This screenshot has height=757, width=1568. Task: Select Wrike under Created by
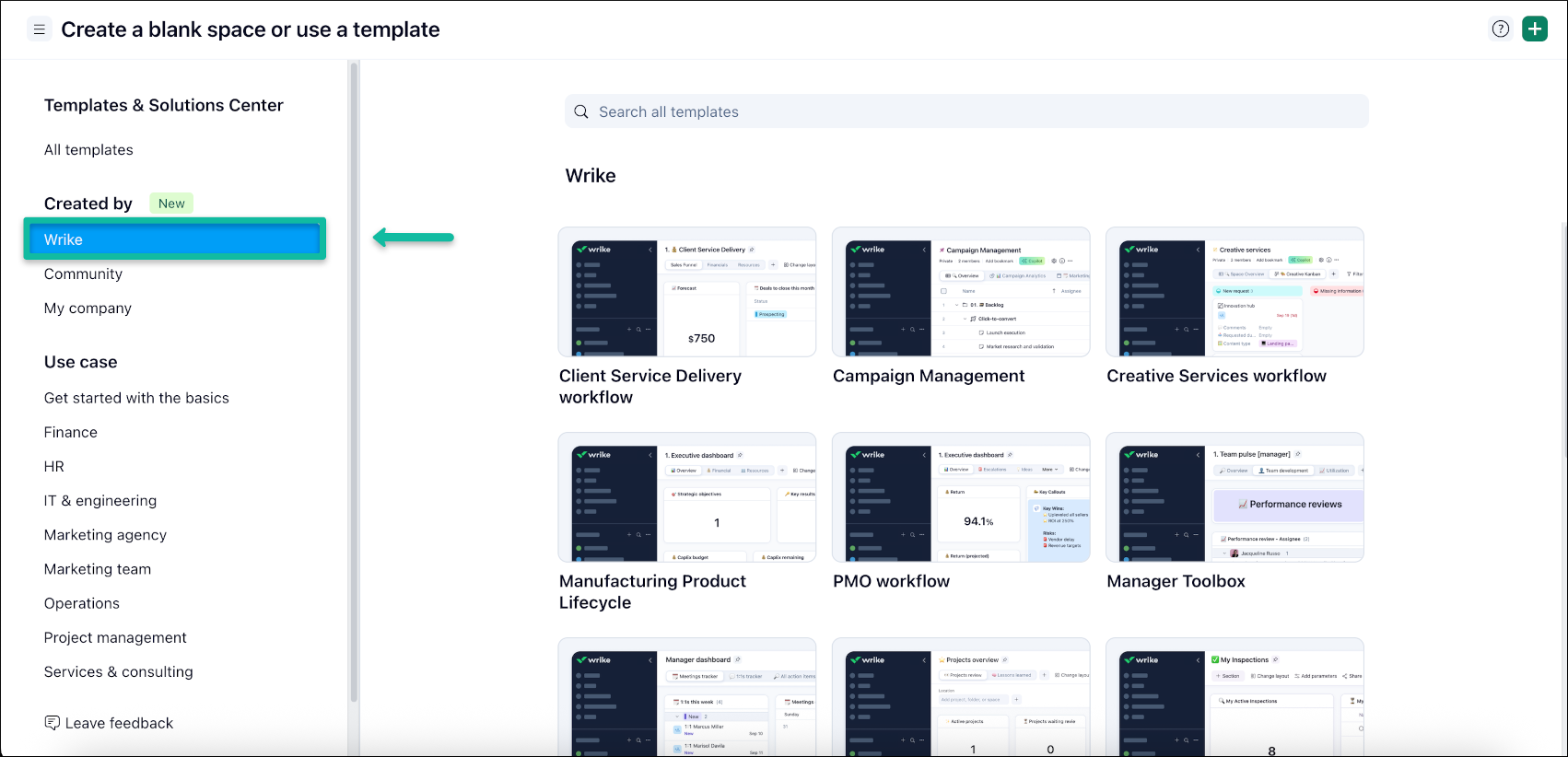(174, 239)
